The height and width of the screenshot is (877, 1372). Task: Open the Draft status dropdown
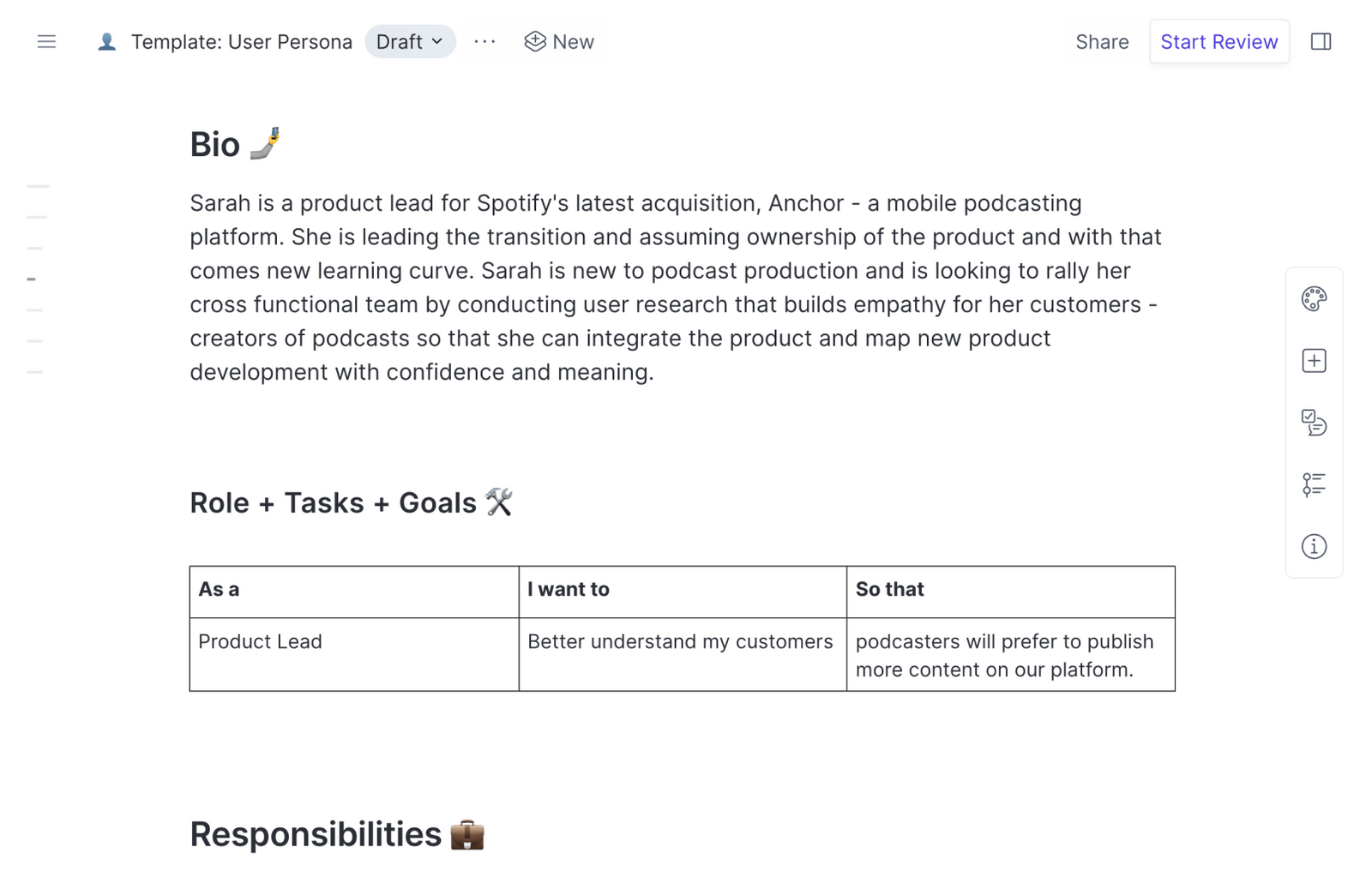pos(410,41)
